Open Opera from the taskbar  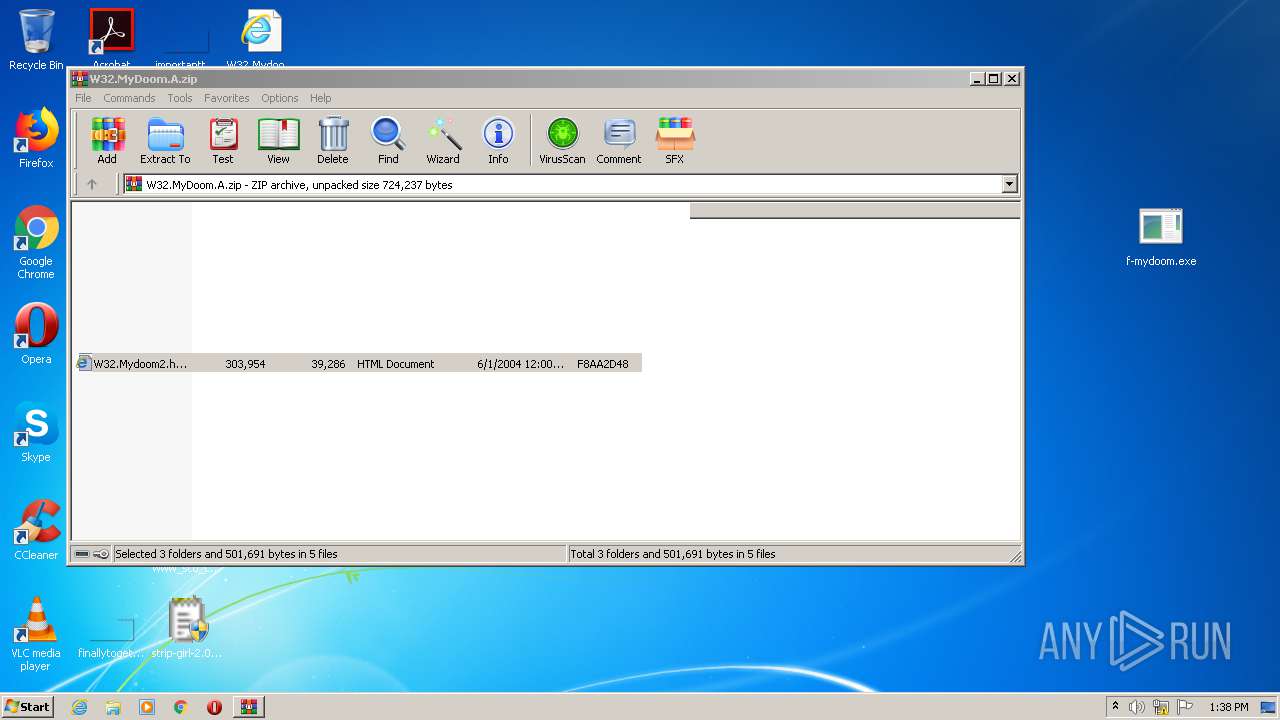click(214, 707)
